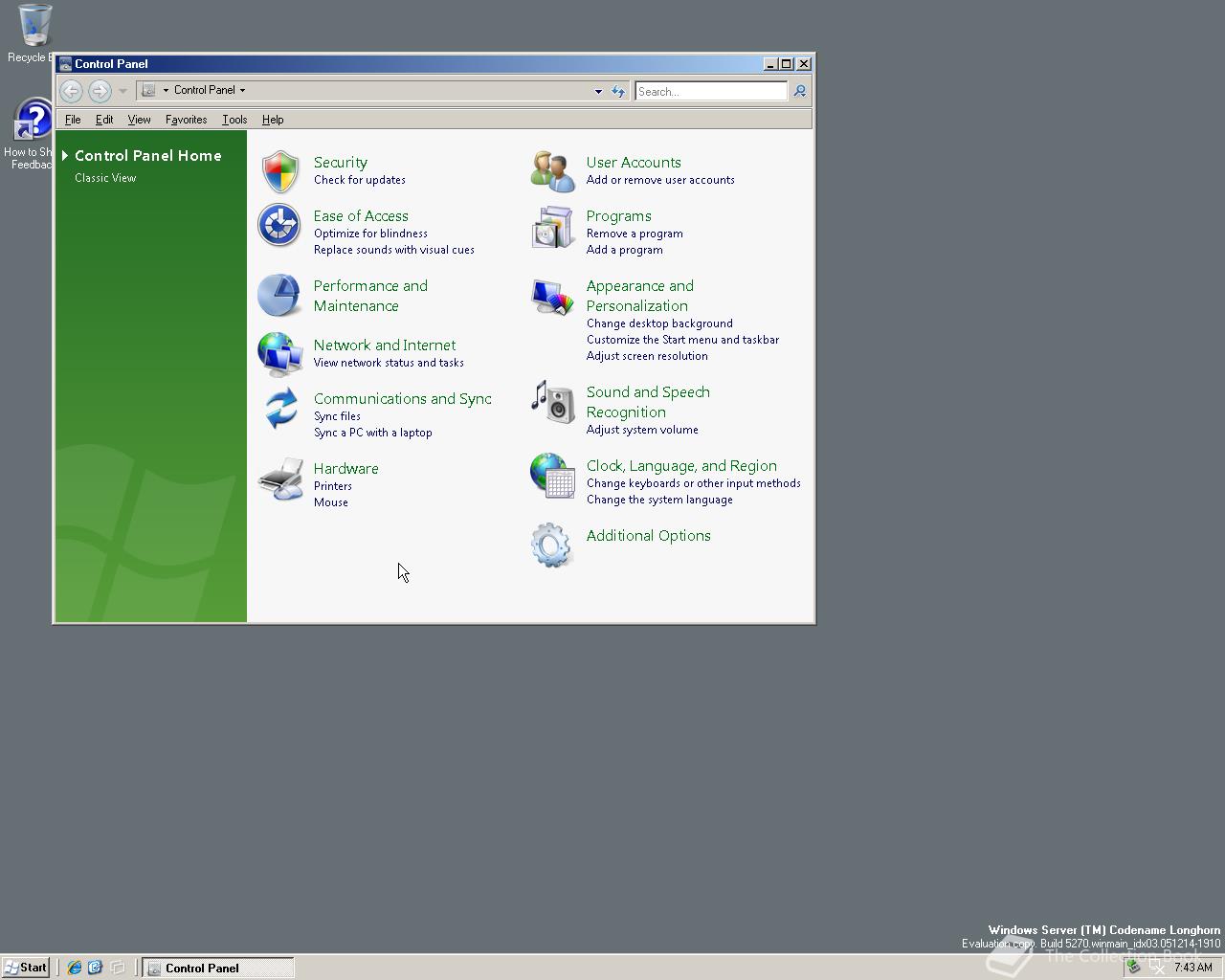The height and width of the screenshot is (980, 1225).
Task: Click the Additional Options heading
Action: [649, 536]
